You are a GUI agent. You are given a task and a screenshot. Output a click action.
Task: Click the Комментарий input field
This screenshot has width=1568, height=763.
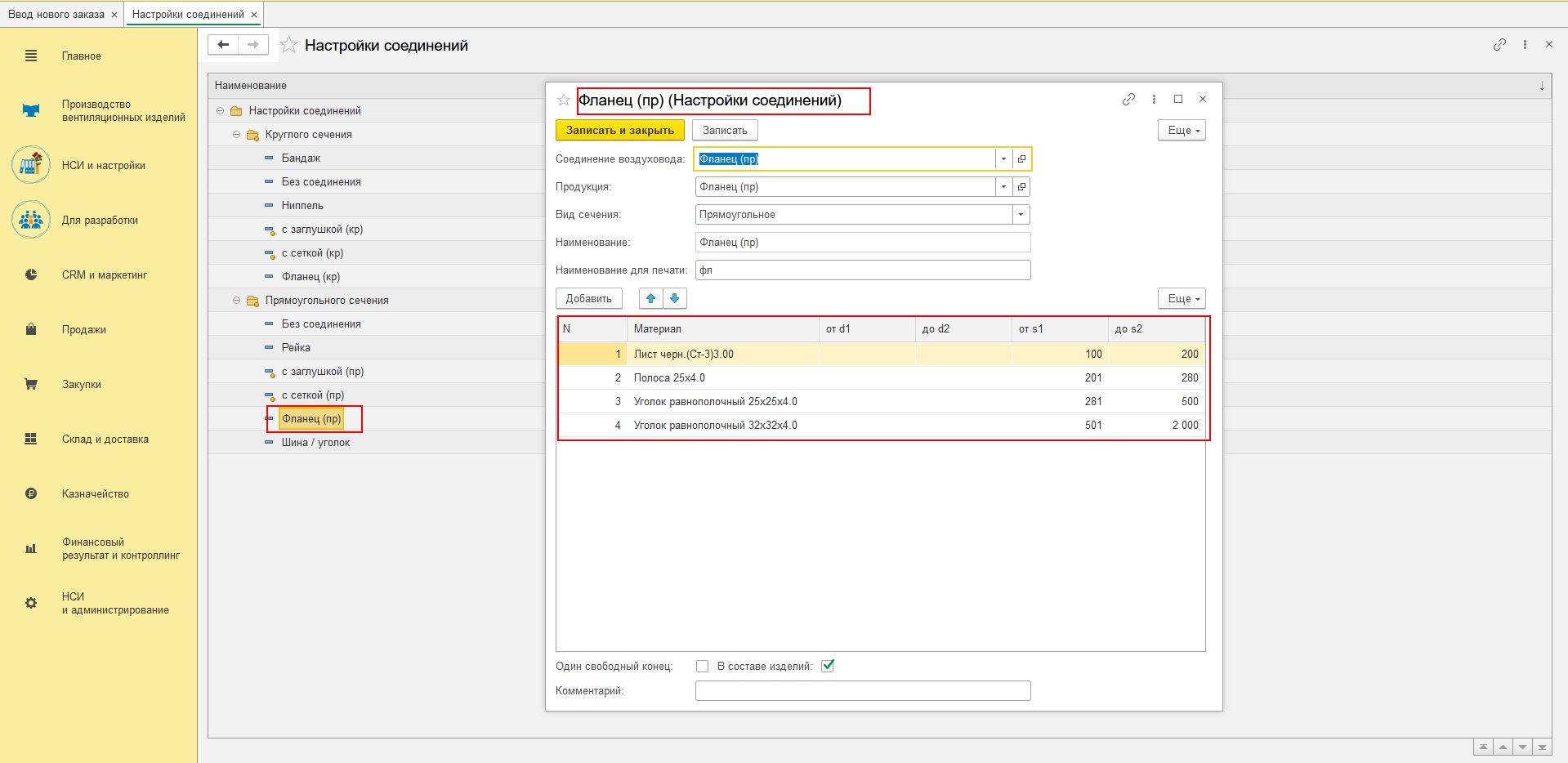(x=862, y=691)
